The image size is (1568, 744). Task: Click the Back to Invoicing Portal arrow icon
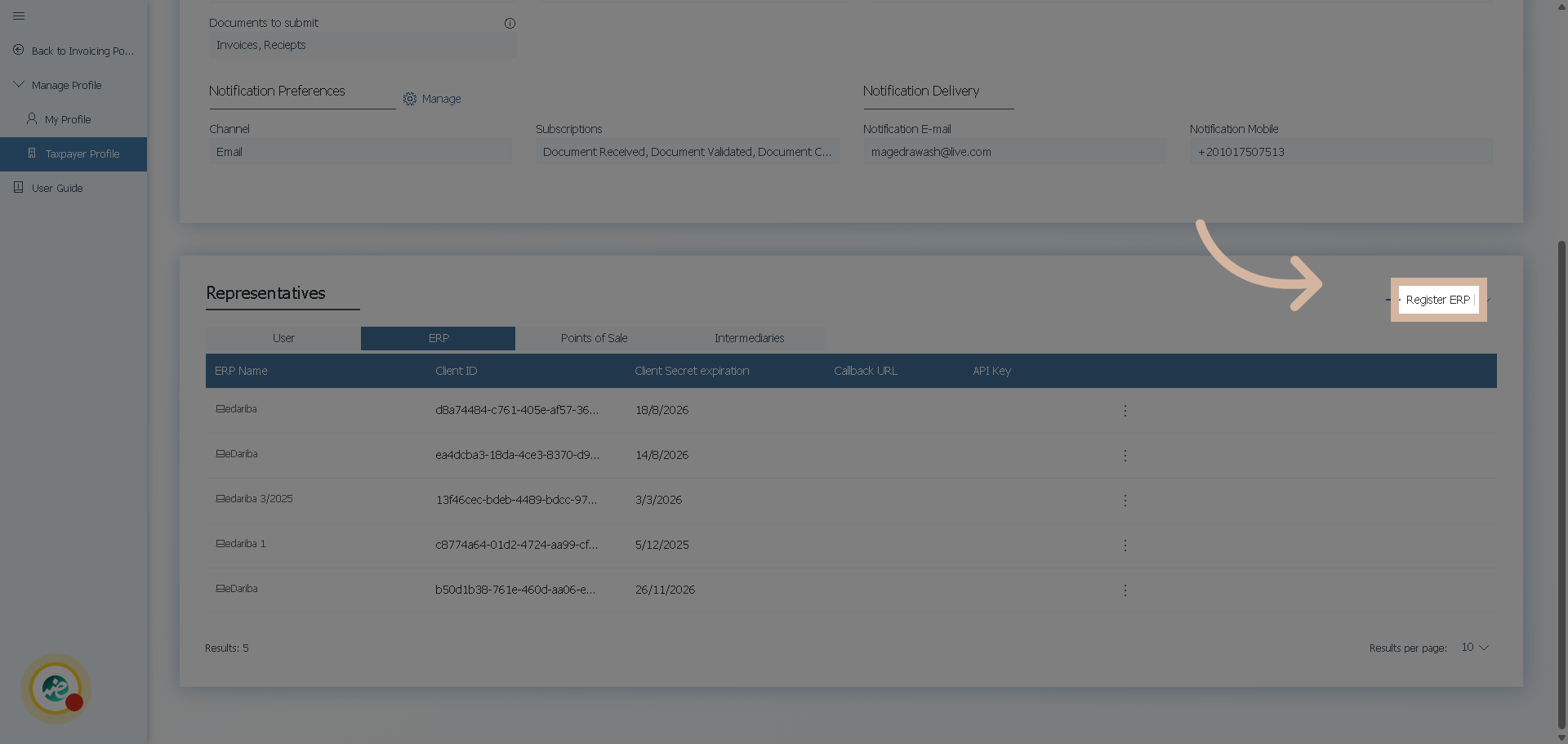tap(19, 50)
